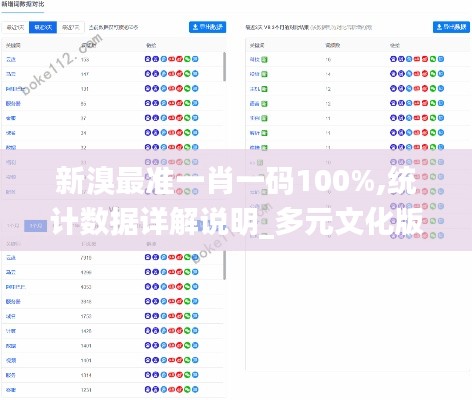Open the first keyword link in the right table
This screenshot has height=400, width=472.
[254, 59]
